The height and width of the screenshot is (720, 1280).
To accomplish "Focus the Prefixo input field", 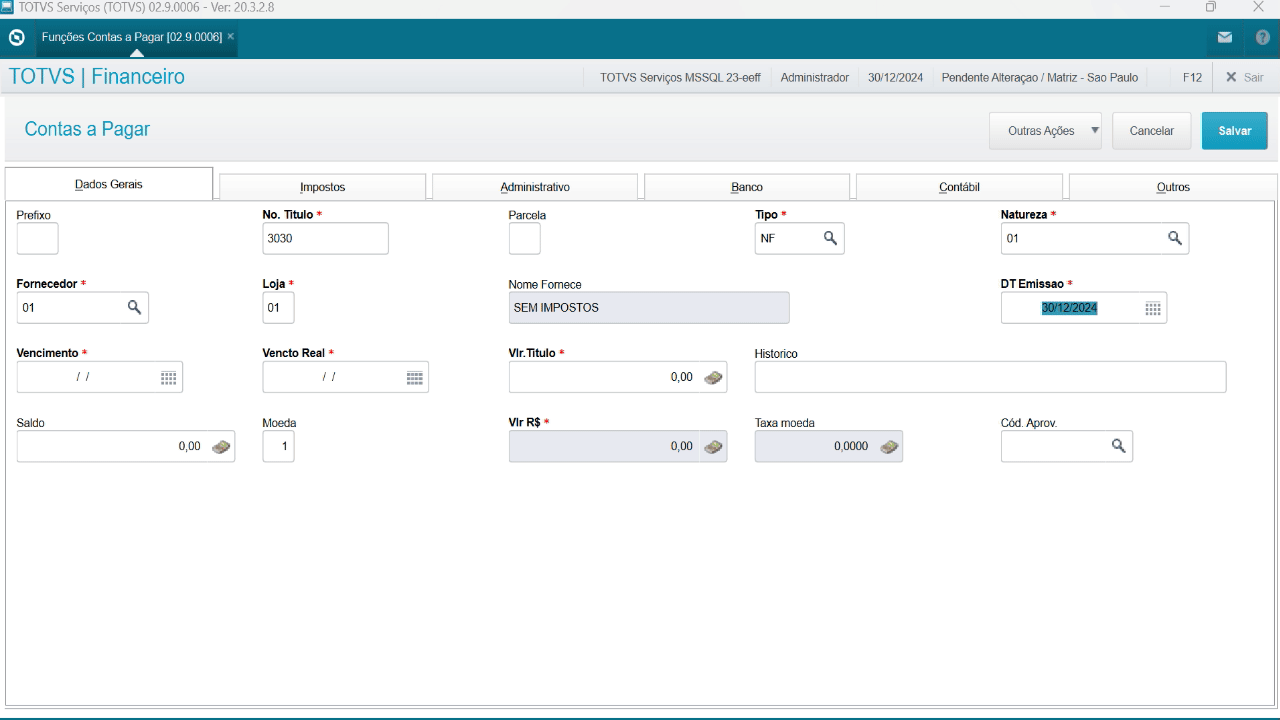I will point(38,238).
